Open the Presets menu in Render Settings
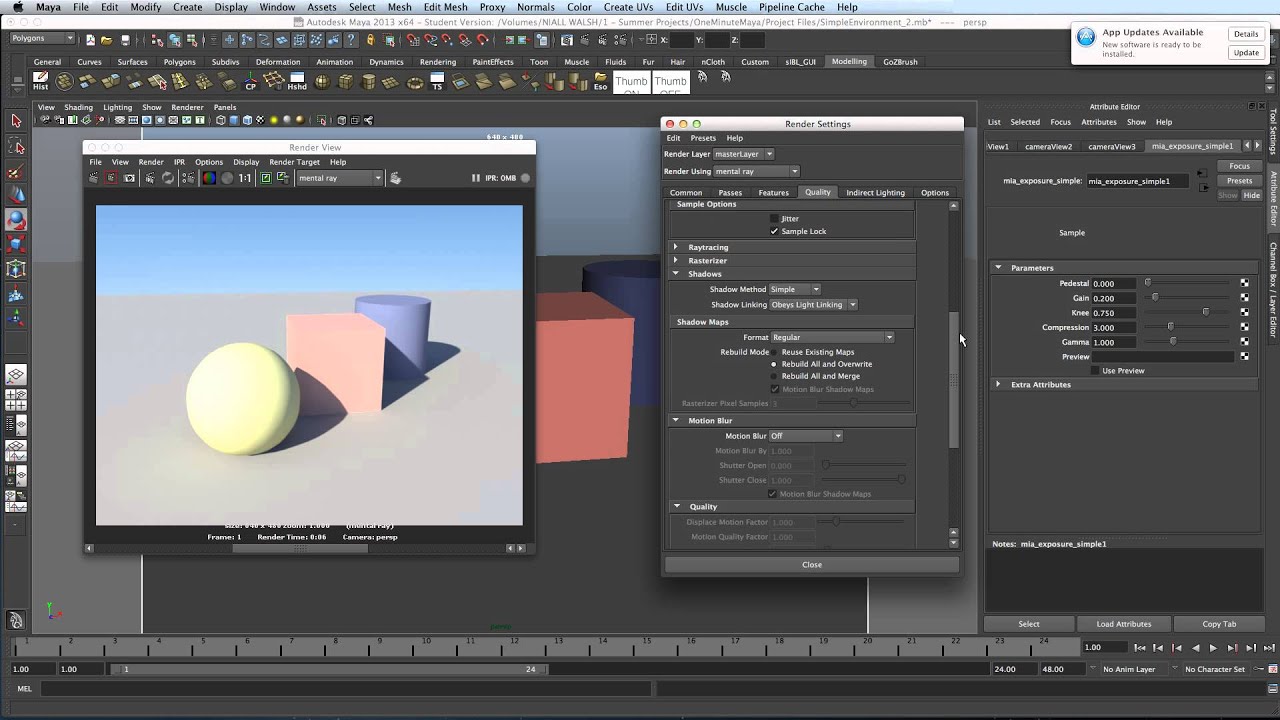Screen dimensions: 1280x720 (703, 138)
